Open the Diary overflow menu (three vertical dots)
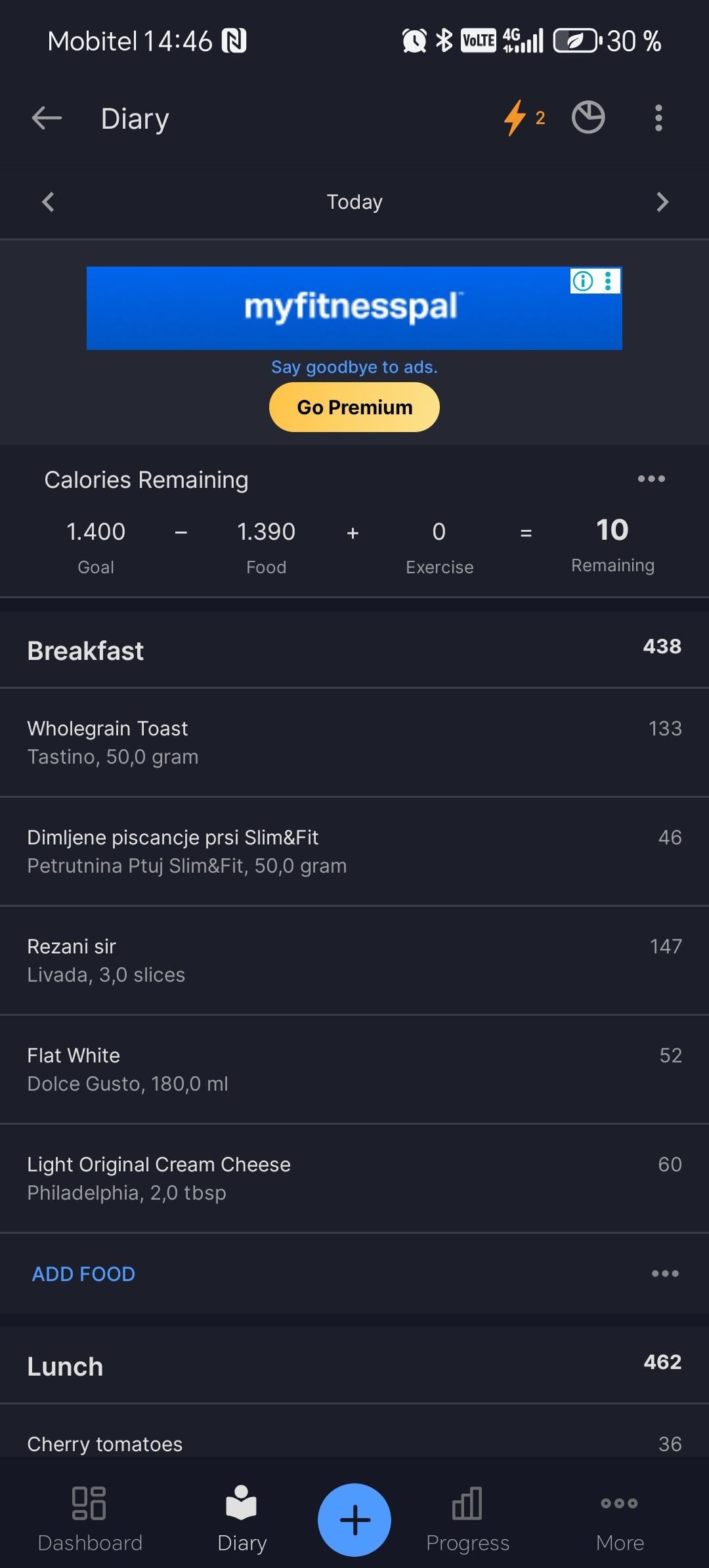Image resolution: width=709 pixels, height=1568 pixels. pos(658,118)
